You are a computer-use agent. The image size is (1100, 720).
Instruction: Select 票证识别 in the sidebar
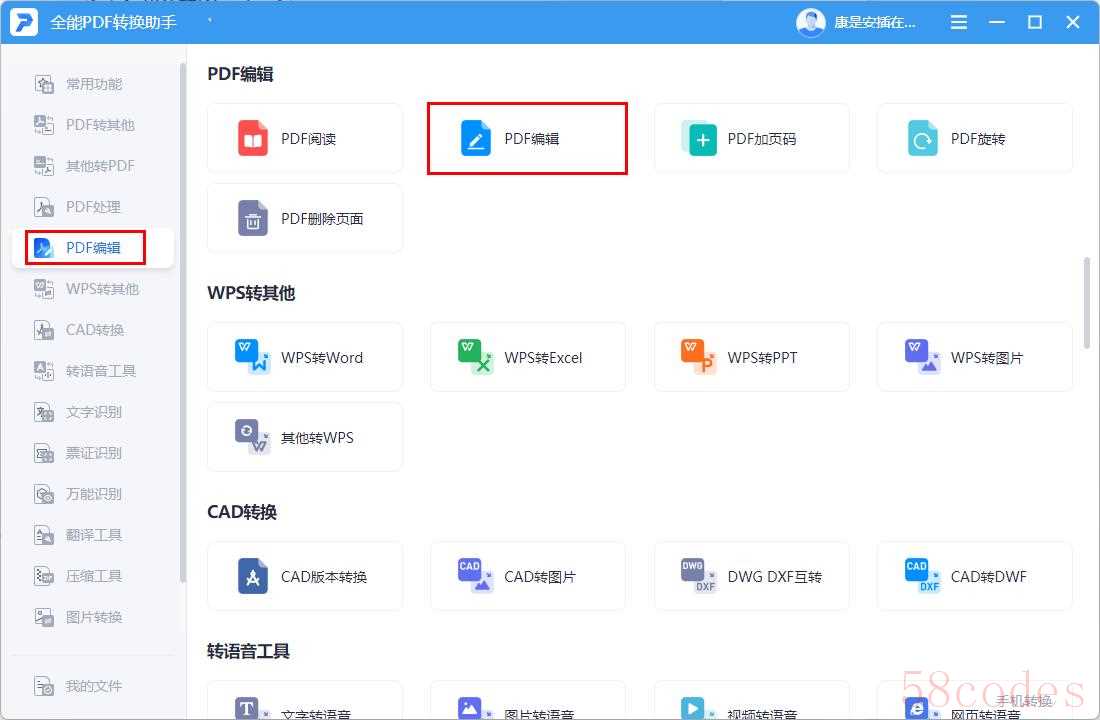(x=93, y=453)
